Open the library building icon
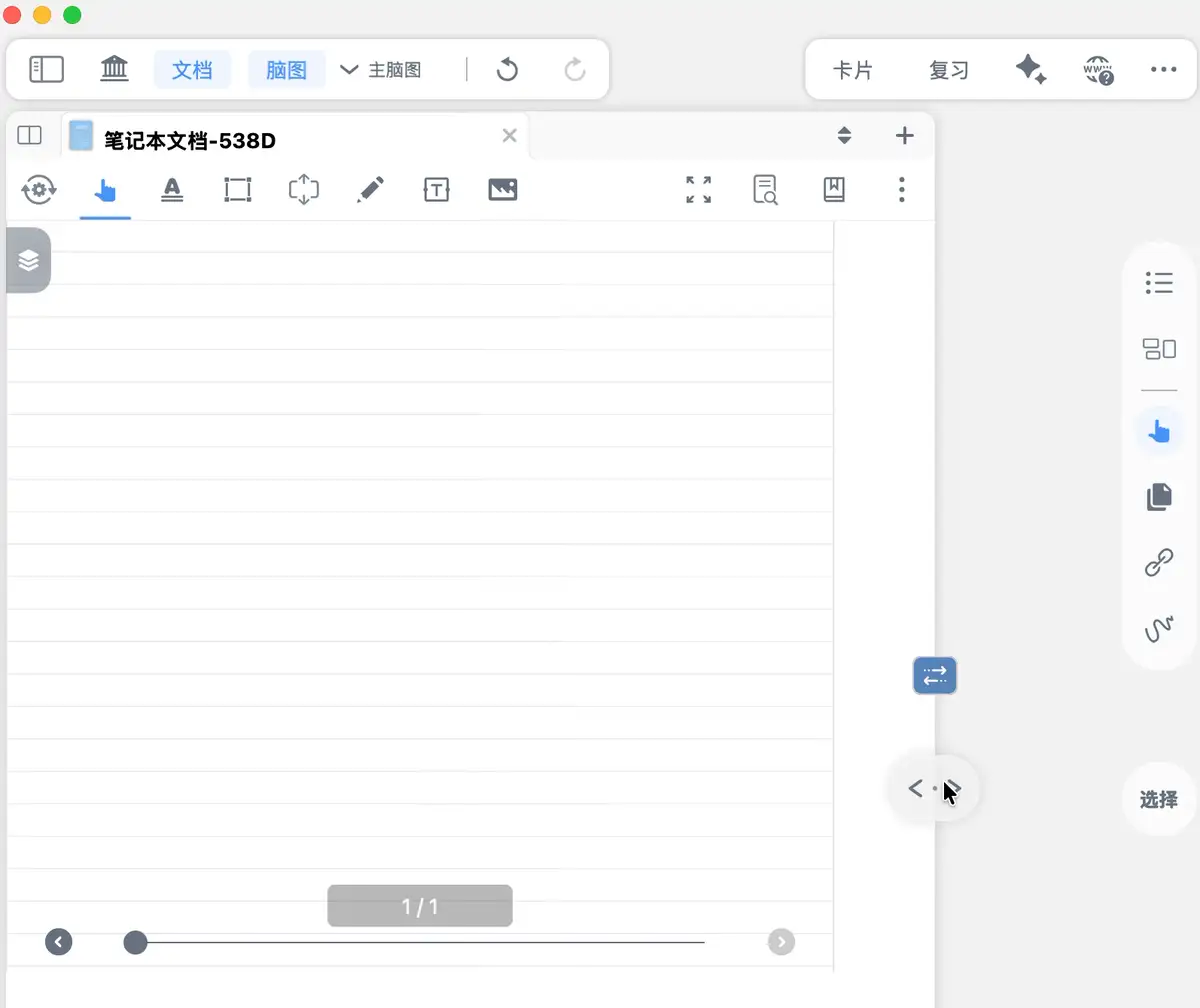The width and height of the screenshot is (1200, 1008). tap(115, 69)
